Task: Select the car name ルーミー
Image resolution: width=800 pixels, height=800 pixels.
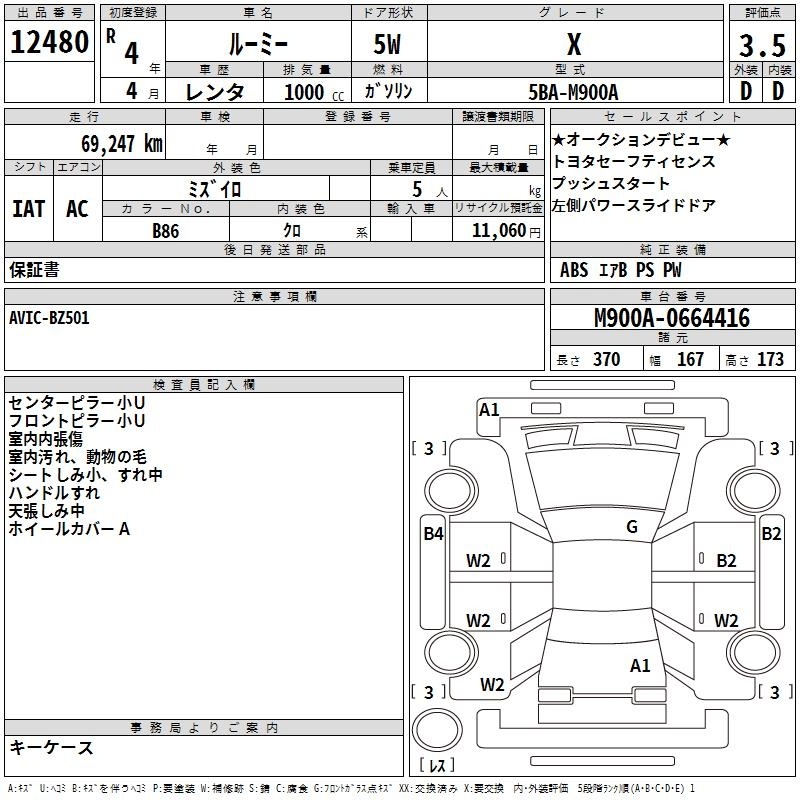Action: pyautogui.click(x=258, y=44)
